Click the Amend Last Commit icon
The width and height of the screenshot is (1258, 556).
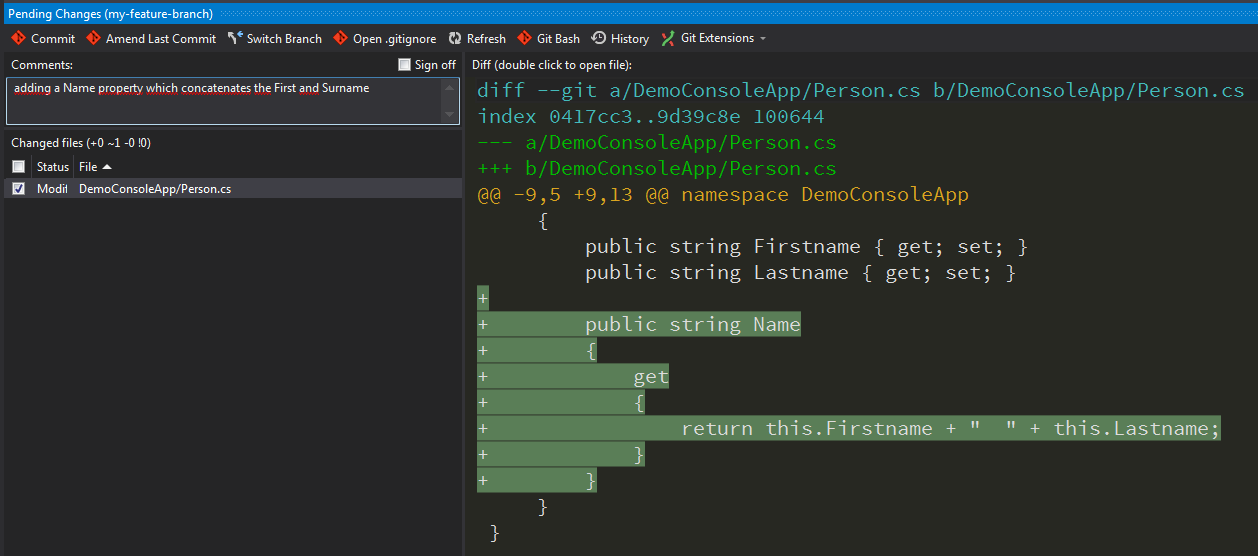[94, 38]
